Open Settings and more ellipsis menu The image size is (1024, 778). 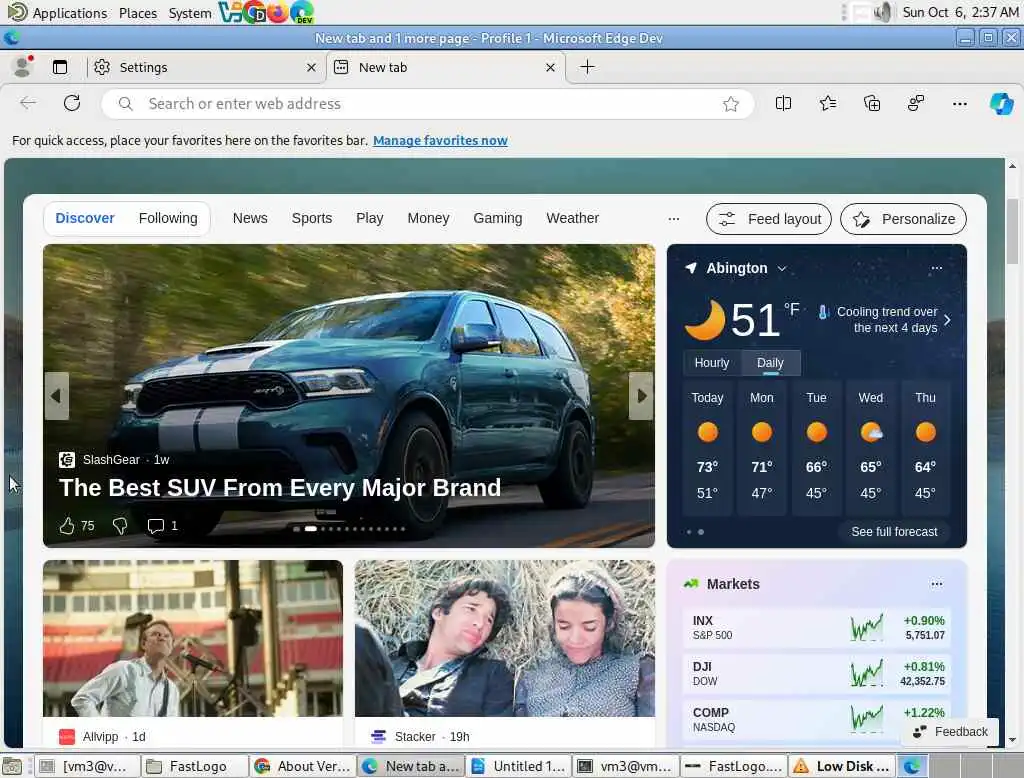click(959, 103)
